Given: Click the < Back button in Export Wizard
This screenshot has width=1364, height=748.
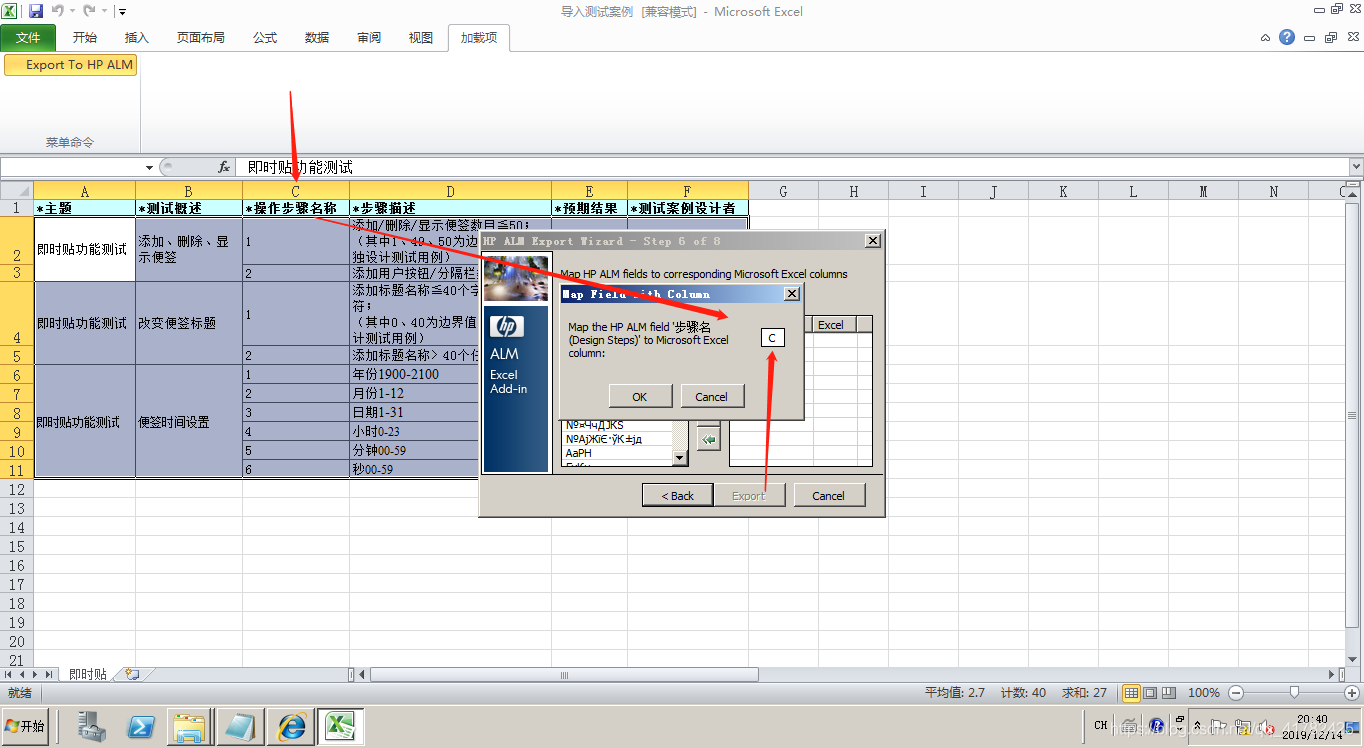Looking at the screenshot, I should 677,495.
